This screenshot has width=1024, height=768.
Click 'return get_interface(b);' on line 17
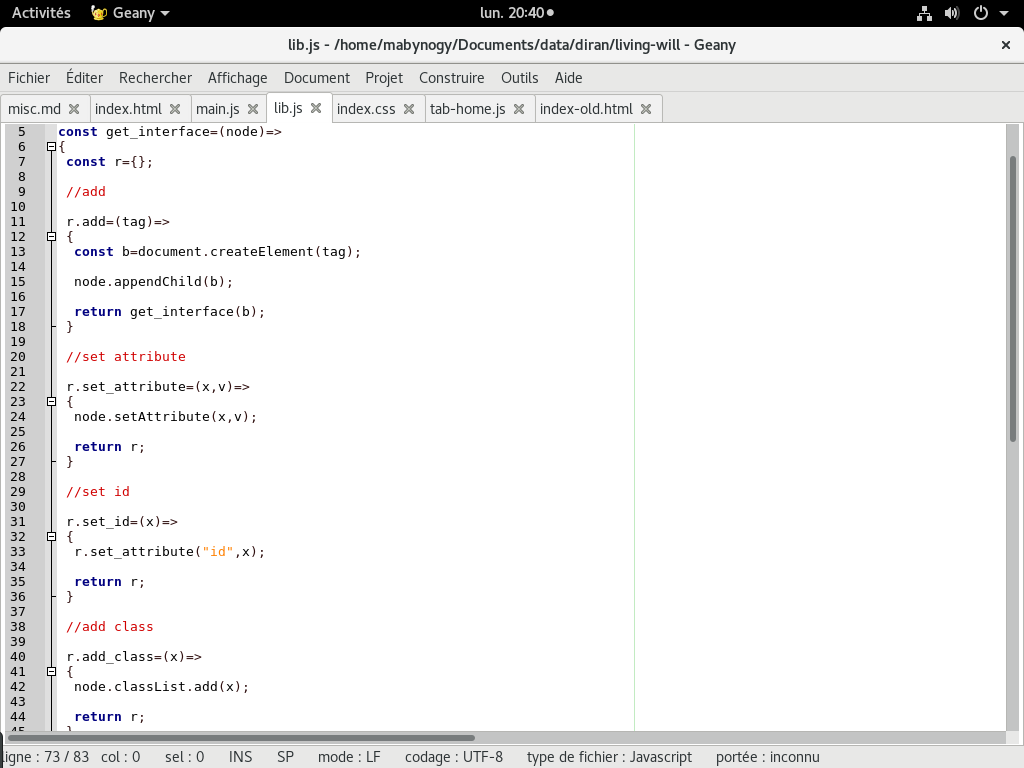pyautogui.click(x=170, y=312)
